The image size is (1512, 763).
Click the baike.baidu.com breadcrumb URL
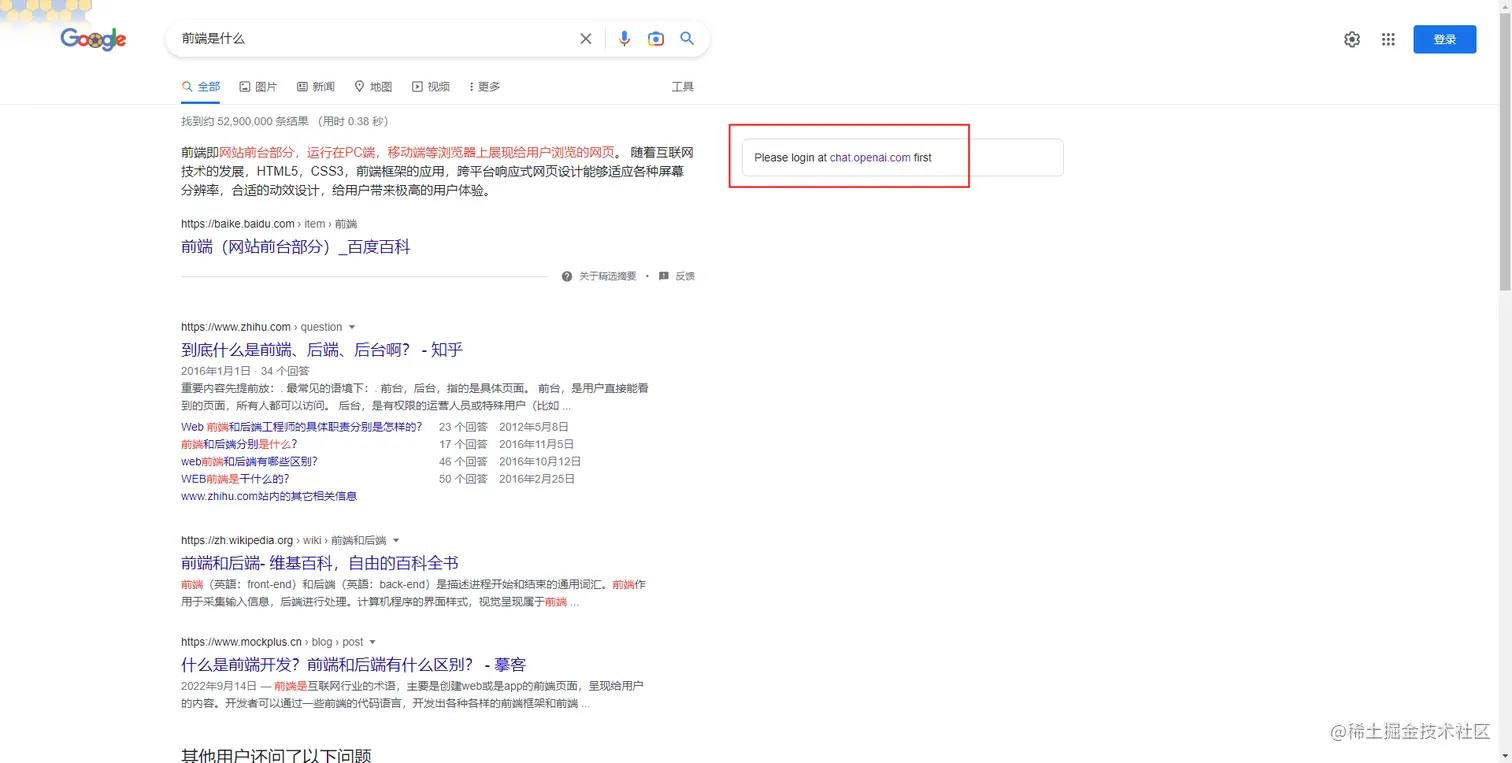pos(269,224)
